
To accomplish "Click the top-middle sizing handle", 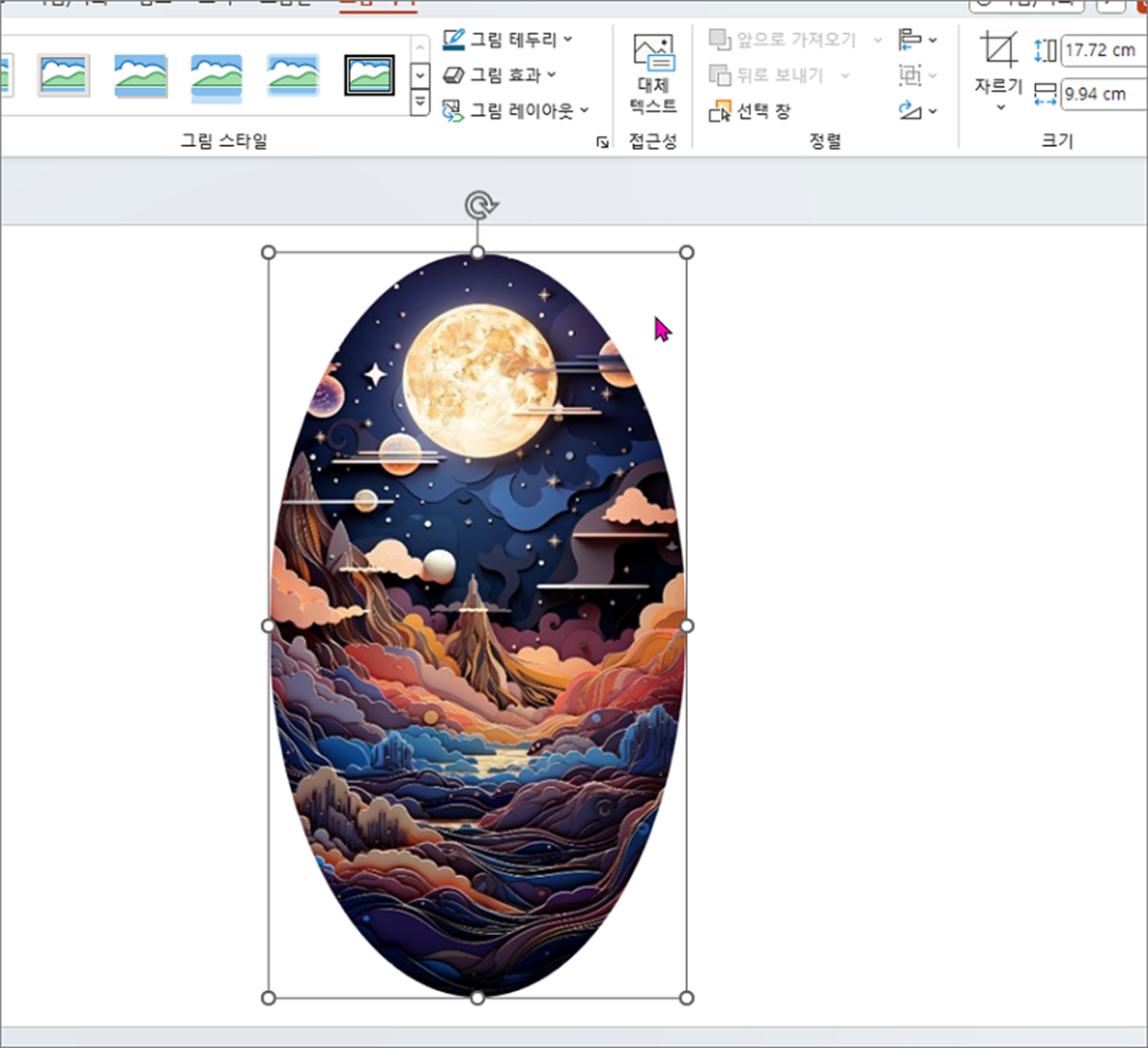I will point(478,253).
